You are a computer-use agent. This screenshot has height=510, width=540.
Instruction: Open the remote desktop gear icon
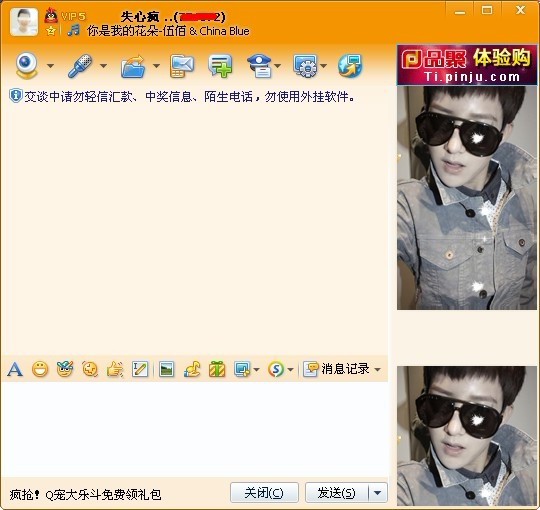coord(305,66)
